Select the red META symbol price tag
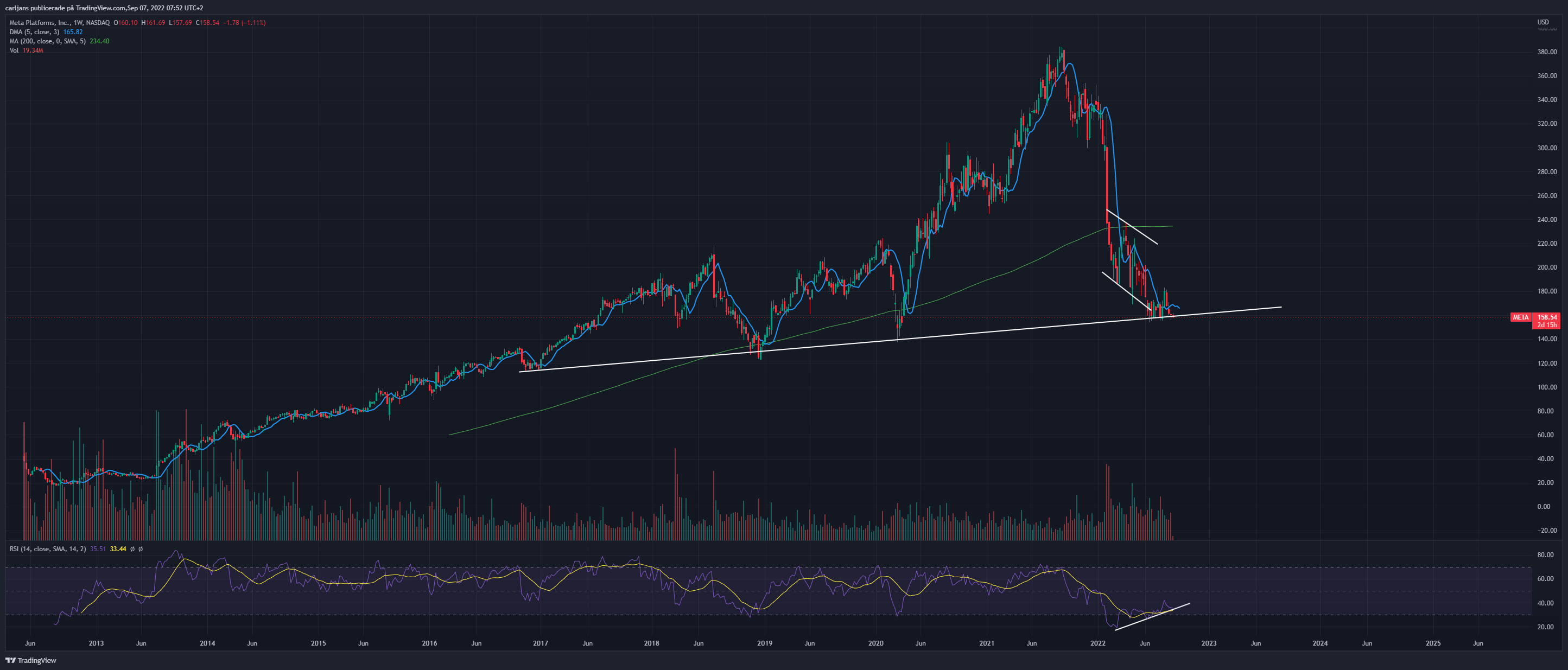Screen dimensions: 1568x670 1521,317
